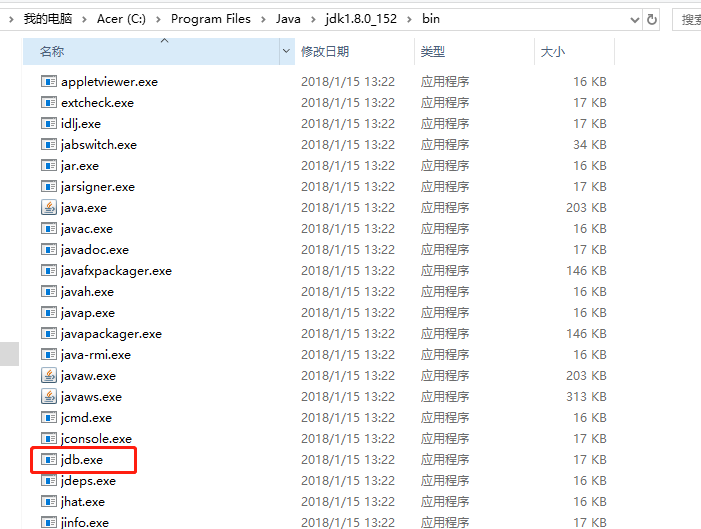Viewport: 701px width, 529px height.
Task: Select the file name jconsole.exe
Action: point(97,439)
